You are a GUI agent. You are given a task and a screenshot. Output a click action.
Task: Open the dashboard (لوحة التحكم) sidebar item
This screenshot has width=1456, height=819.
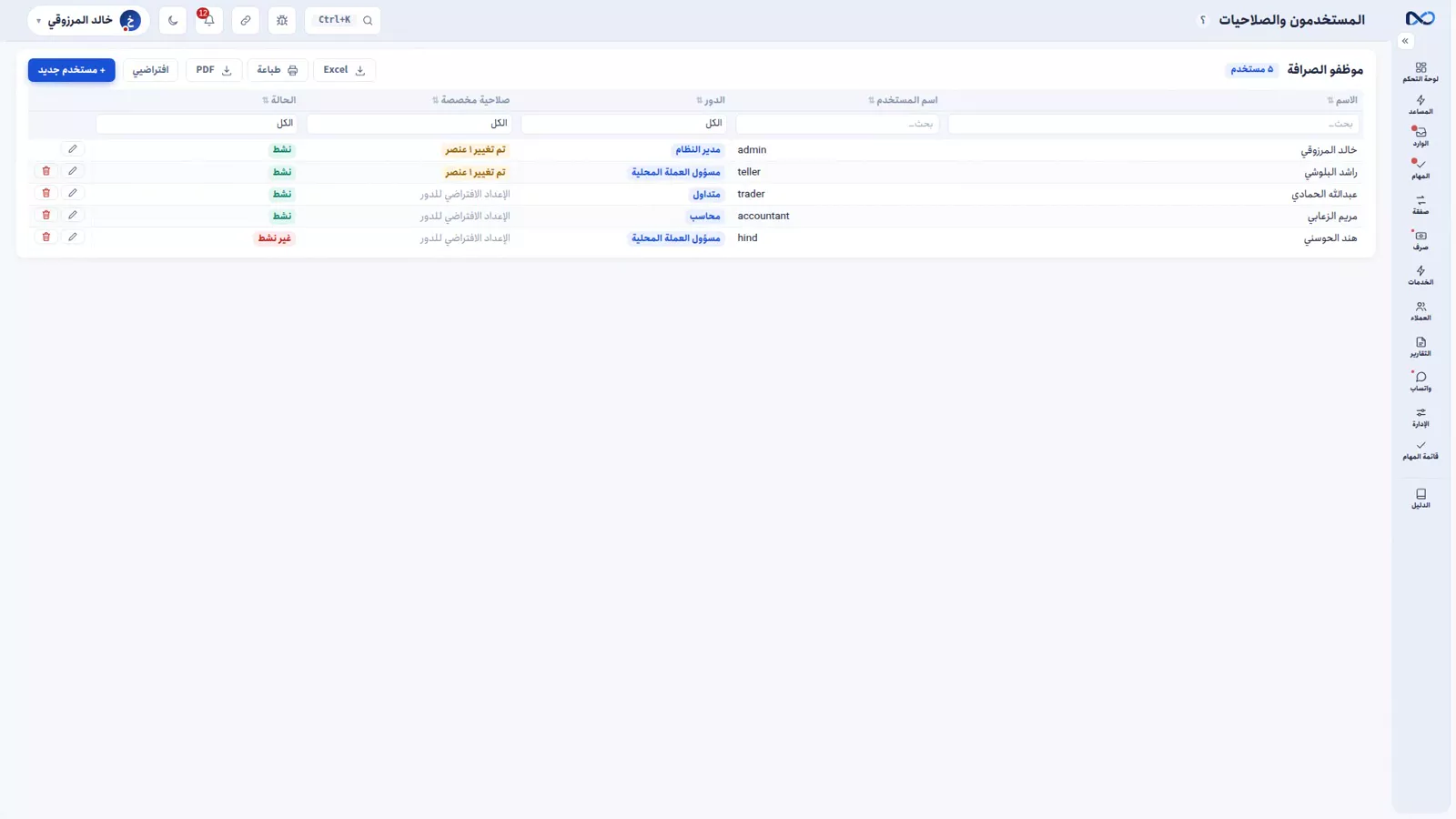(1421, 72)
